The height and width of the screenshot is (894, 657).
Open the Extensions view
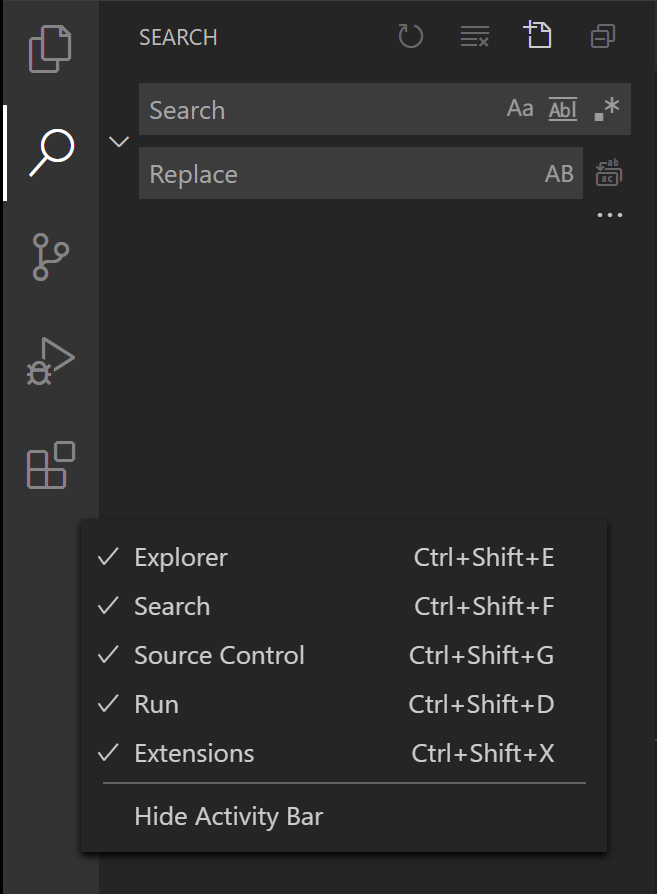pos(49,464)
